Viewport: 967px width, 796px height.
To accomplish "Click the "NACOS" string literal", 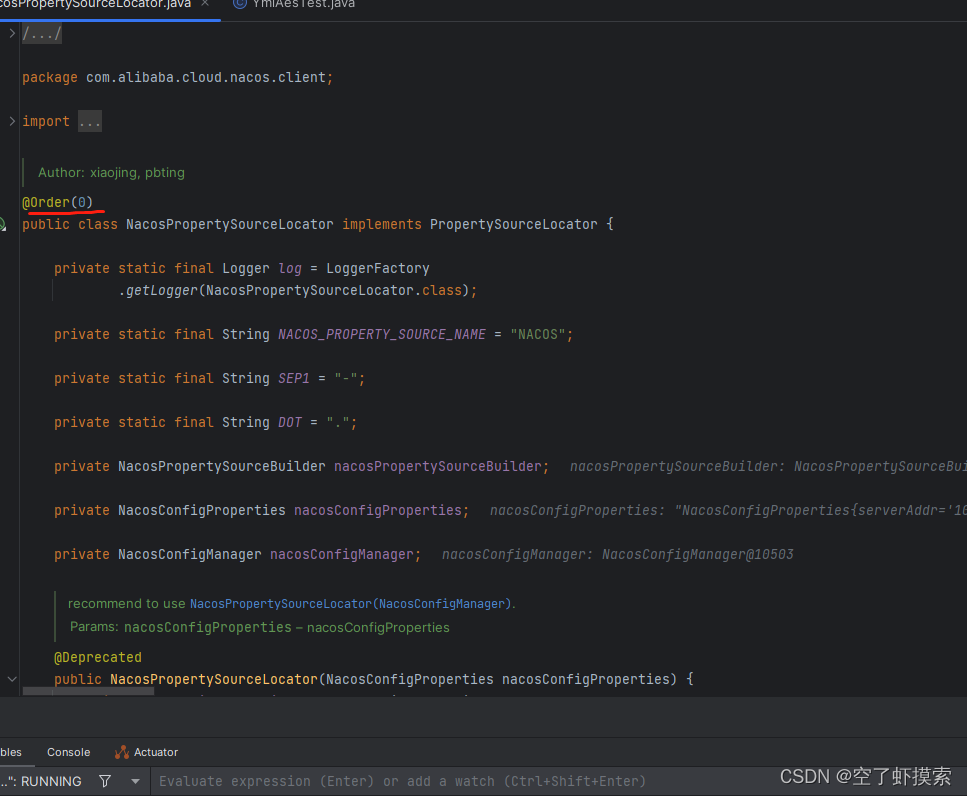I will coord(538,334).
